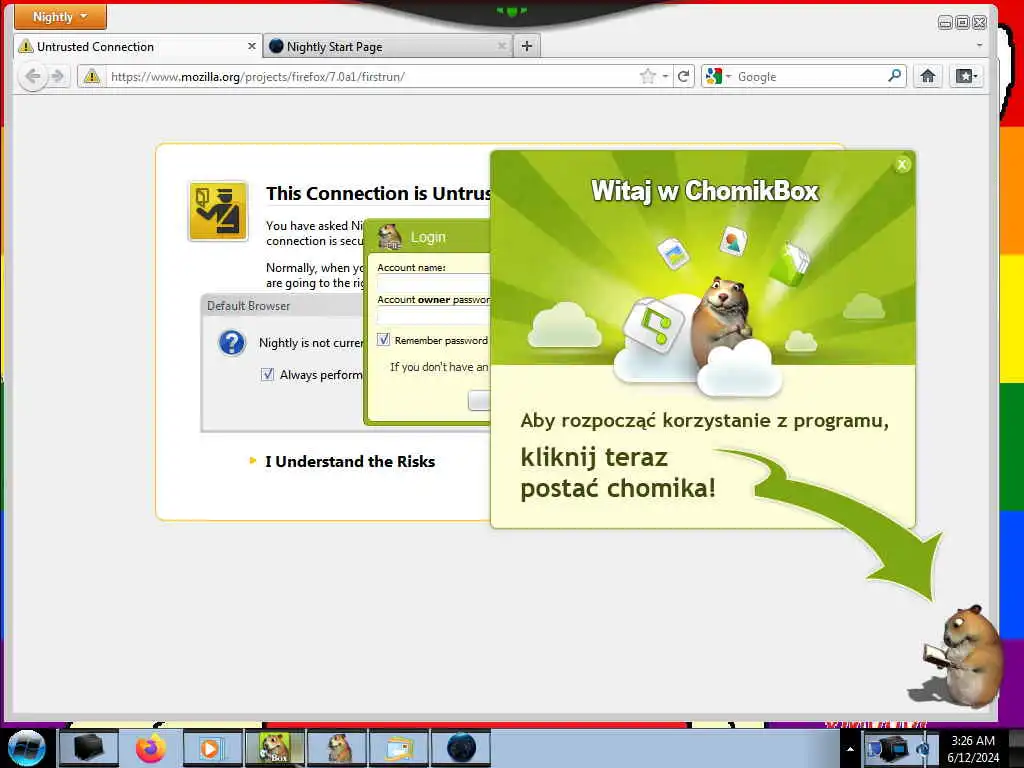
Task: Open Firefox from the taskbar
Action: coord(151,748)
